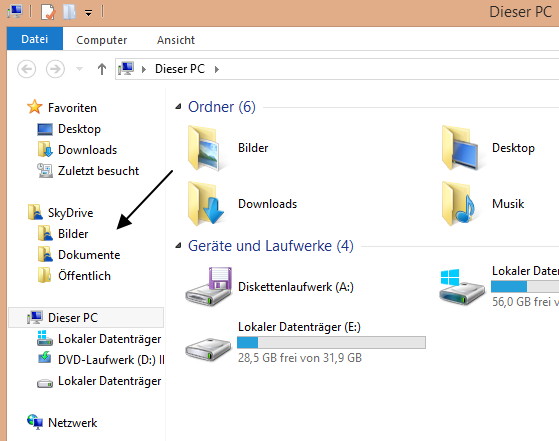This screenshot has width=559, height=441.
Task: Click the PC icon in the address bar
Action: point(126,68)
